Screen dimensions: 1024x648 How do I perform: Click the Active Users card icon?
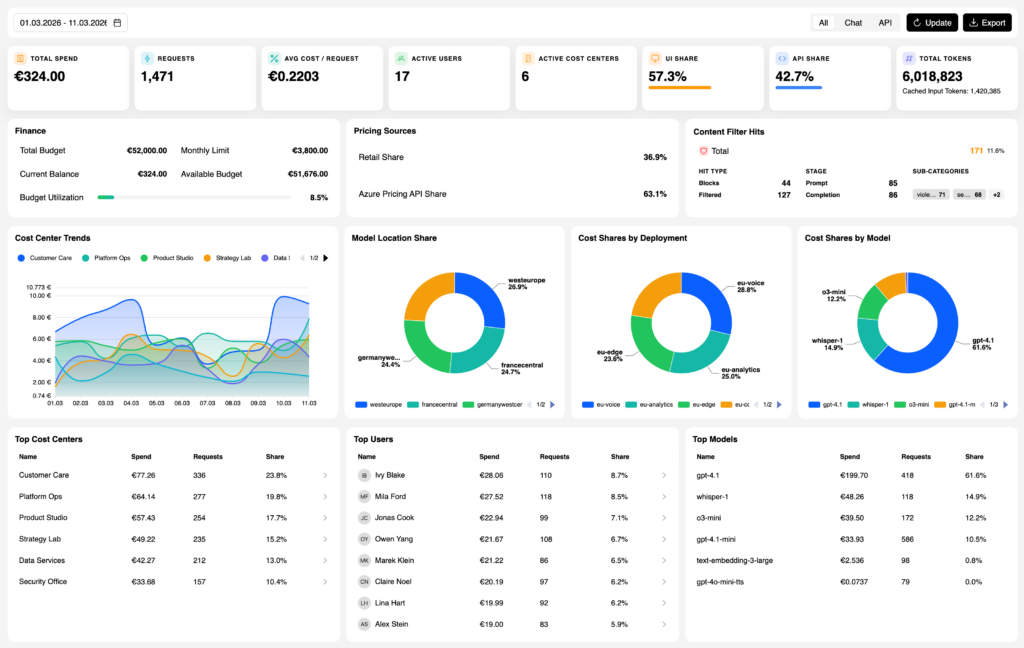[400, 58]
